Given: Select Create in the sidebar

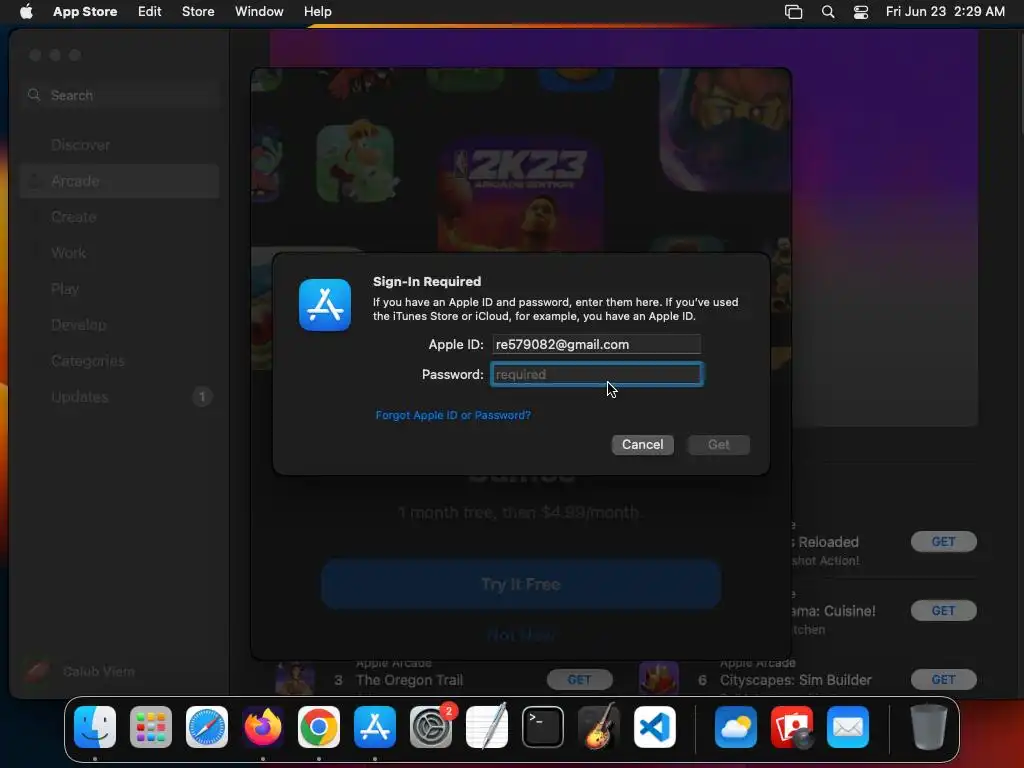Looking at the screenshot, I should [120, 217].
